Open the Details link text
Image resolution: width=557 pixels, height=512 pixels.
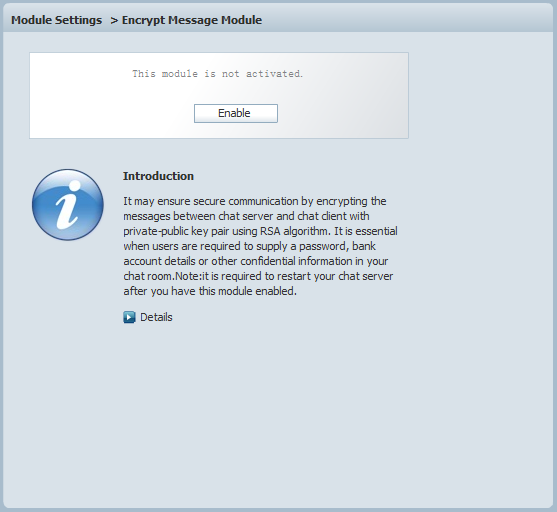point(156,317)
